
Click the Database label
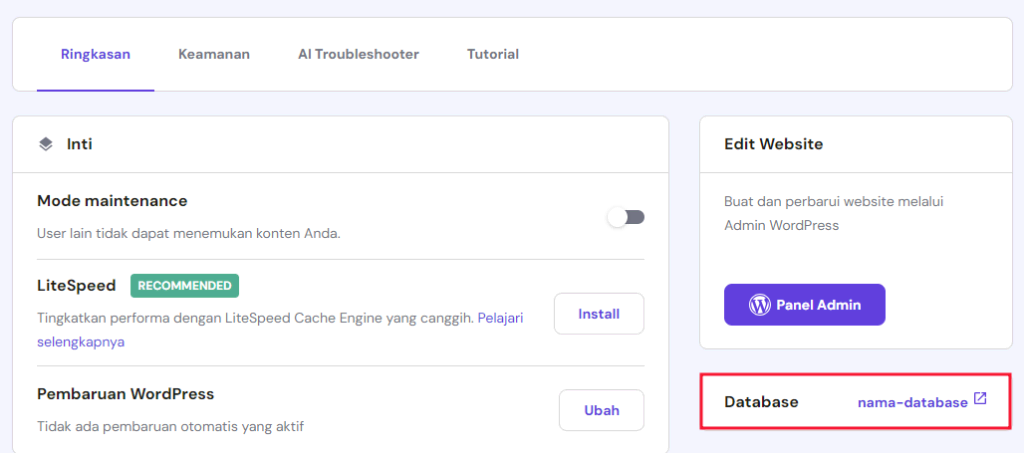pyautogui.click(x=761, y=402)
